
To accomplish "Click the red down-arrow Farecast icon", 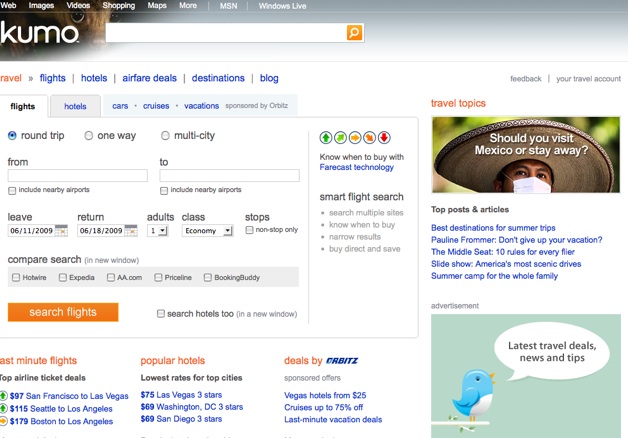I will pos(384,138).
